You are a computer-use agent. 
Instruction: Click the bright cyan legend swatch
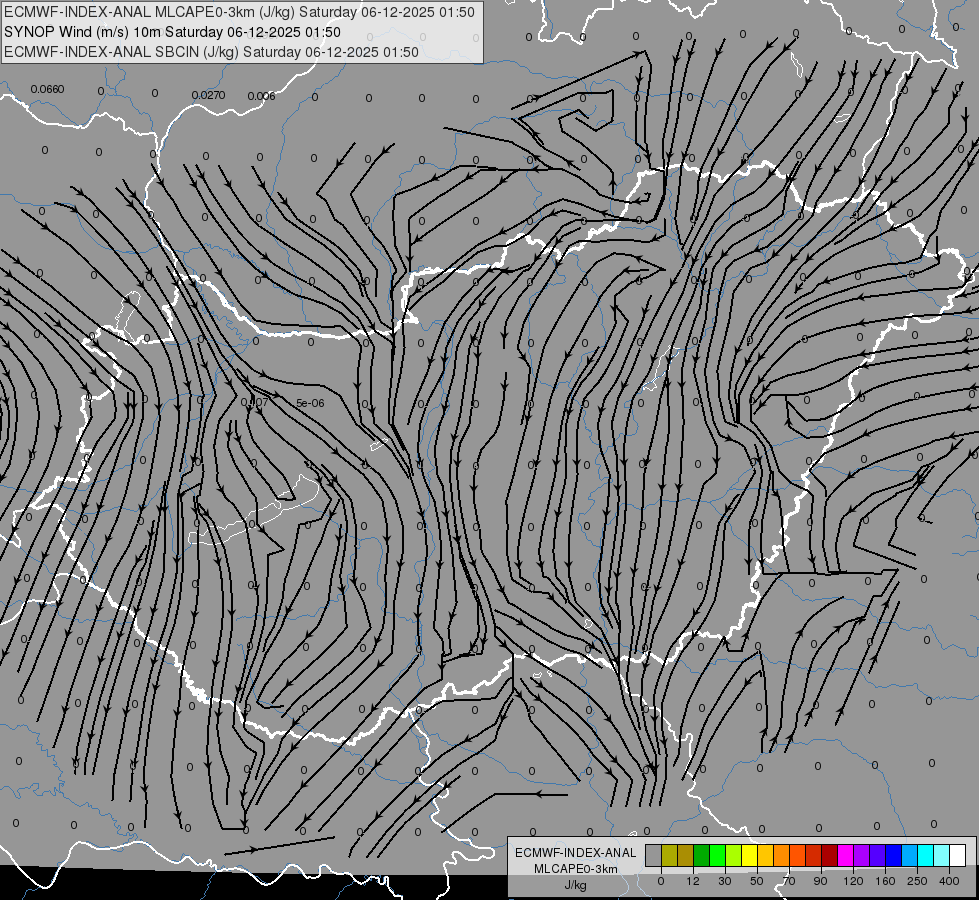click(x=926, y=855)
